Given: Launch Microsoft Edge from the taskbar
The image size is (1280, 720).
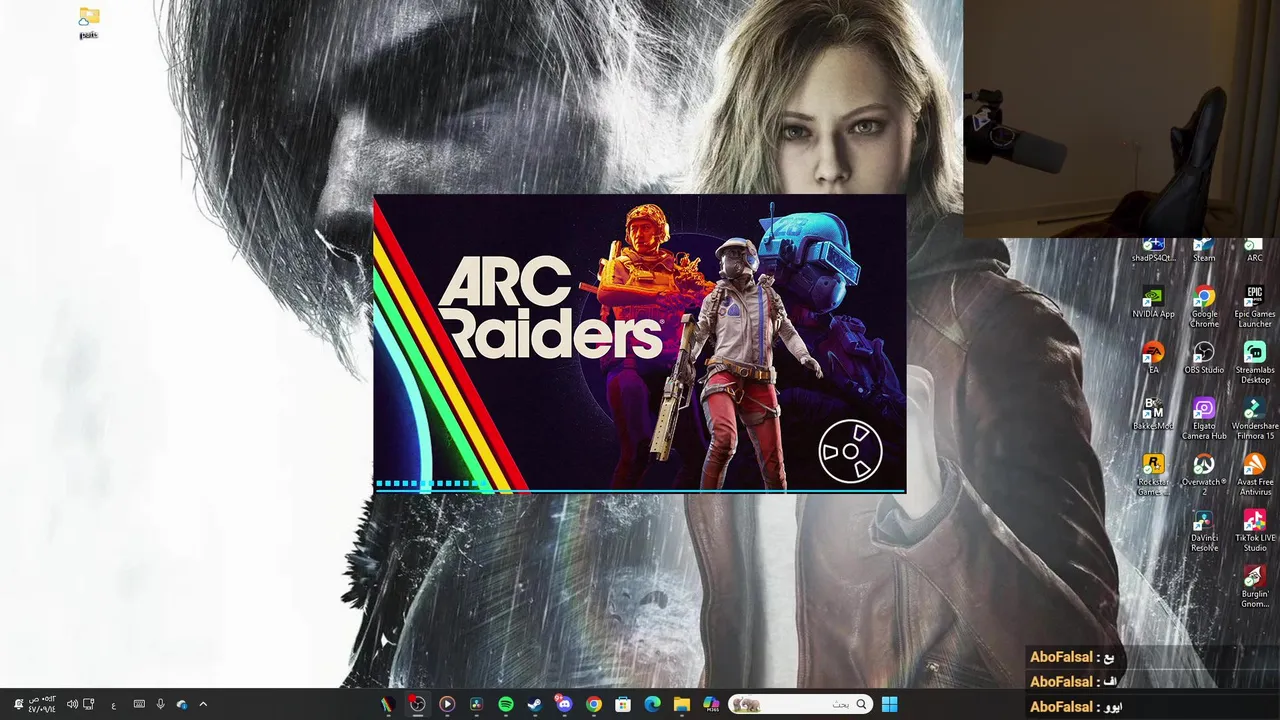Looking at the screenshot, I should 652,704.
